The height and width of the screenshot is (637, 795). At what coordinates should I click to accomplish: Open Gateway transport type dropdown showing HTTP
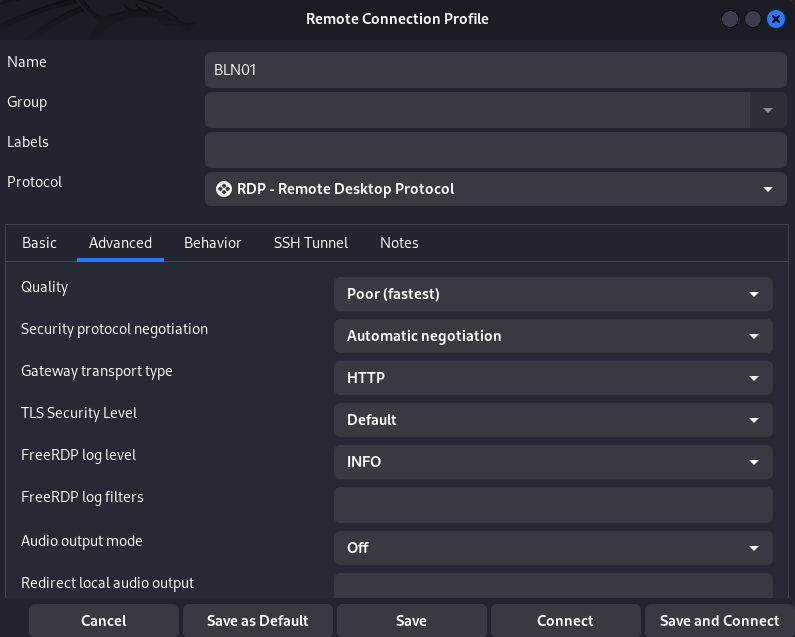pyautogui.click(x=553, y=378)
